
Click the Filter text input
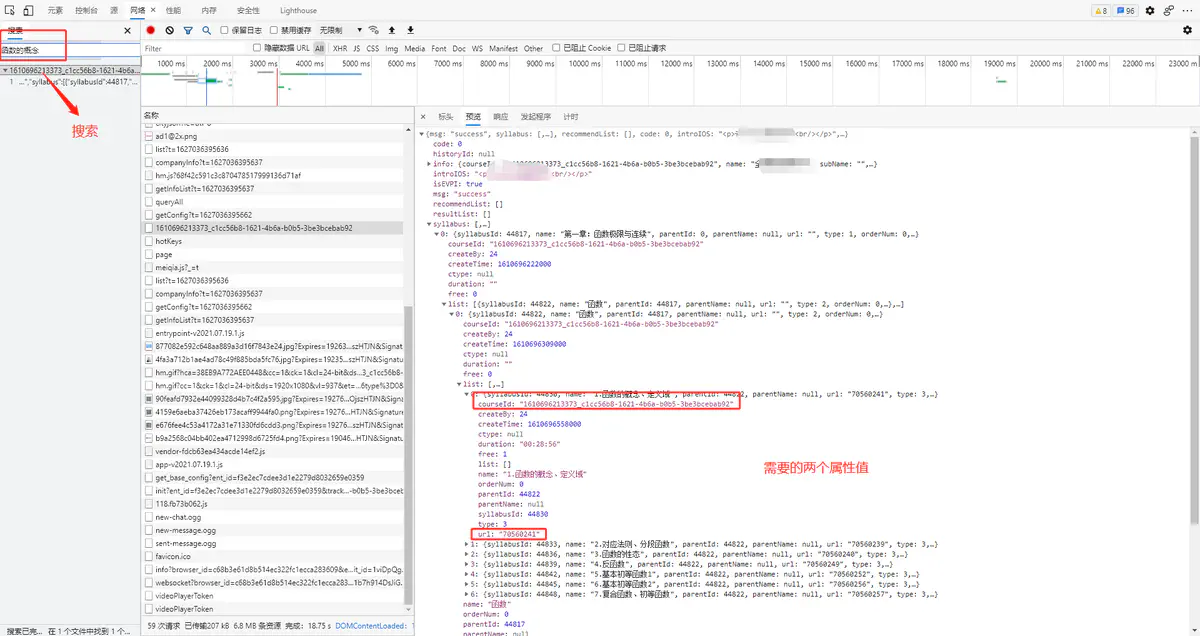195,48
